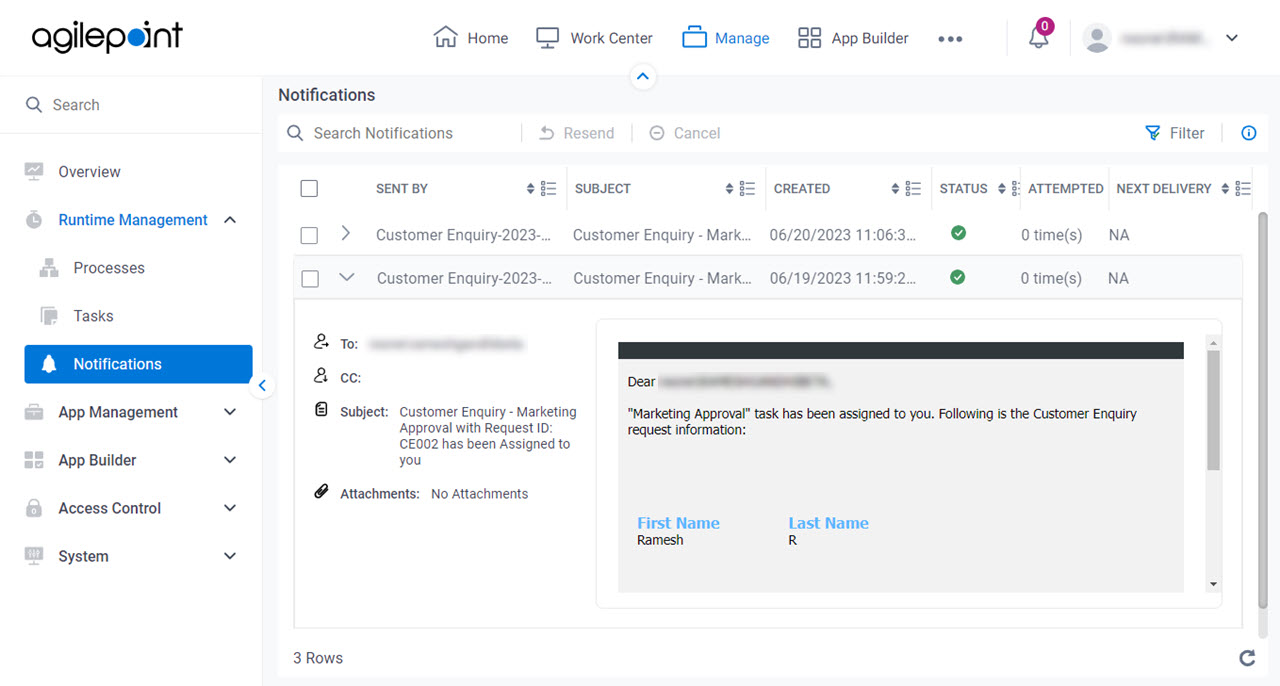Viewport: 1280px width, 686px height.
Task: Click the Resend button
Action: pos(577,133)
